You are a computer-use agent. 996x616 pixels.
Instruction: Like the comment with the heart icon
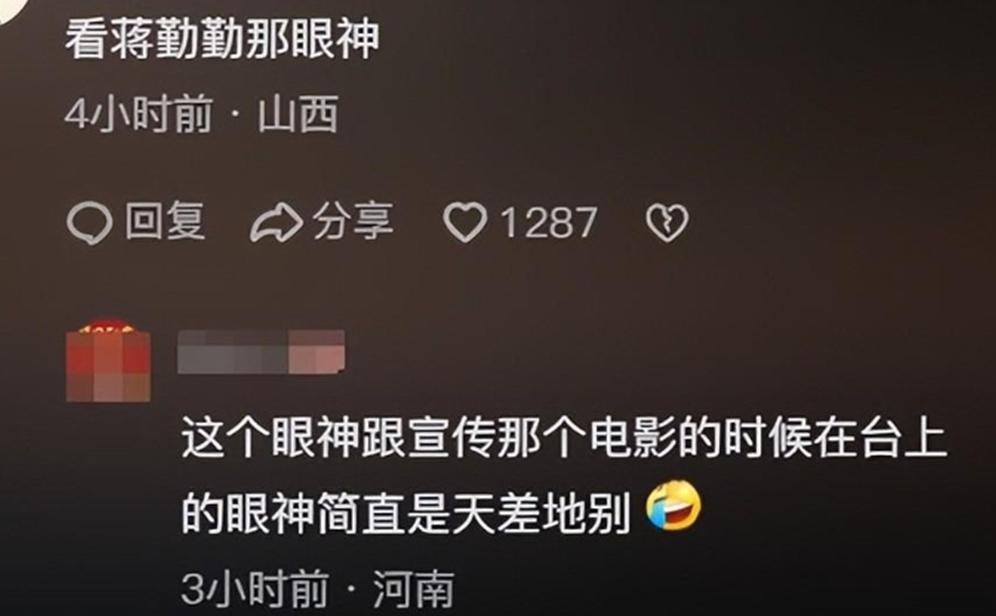[465, 223]
